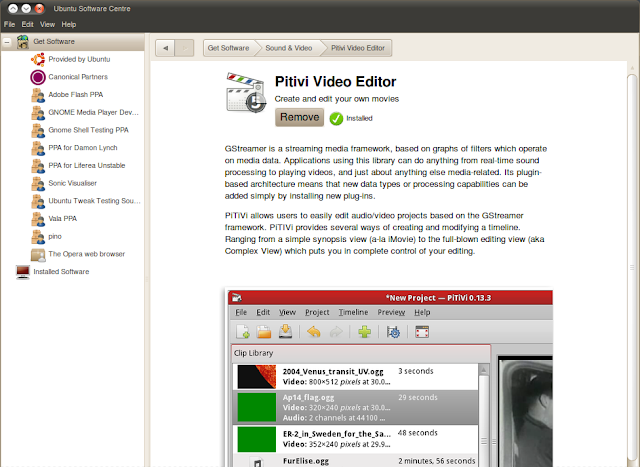This screenshot has width=640, height=467.
Task: Click the green Installed checkmark icon
Action: tap(336, 118)
